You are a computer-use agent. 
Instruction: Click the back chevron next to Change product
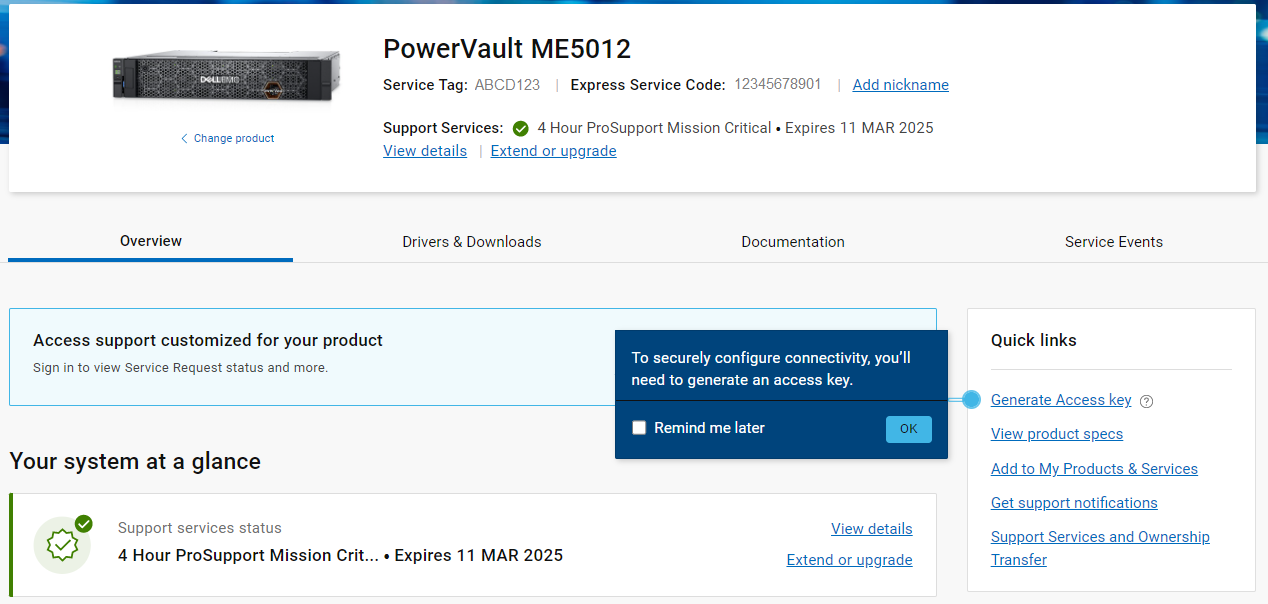(183, 138)
